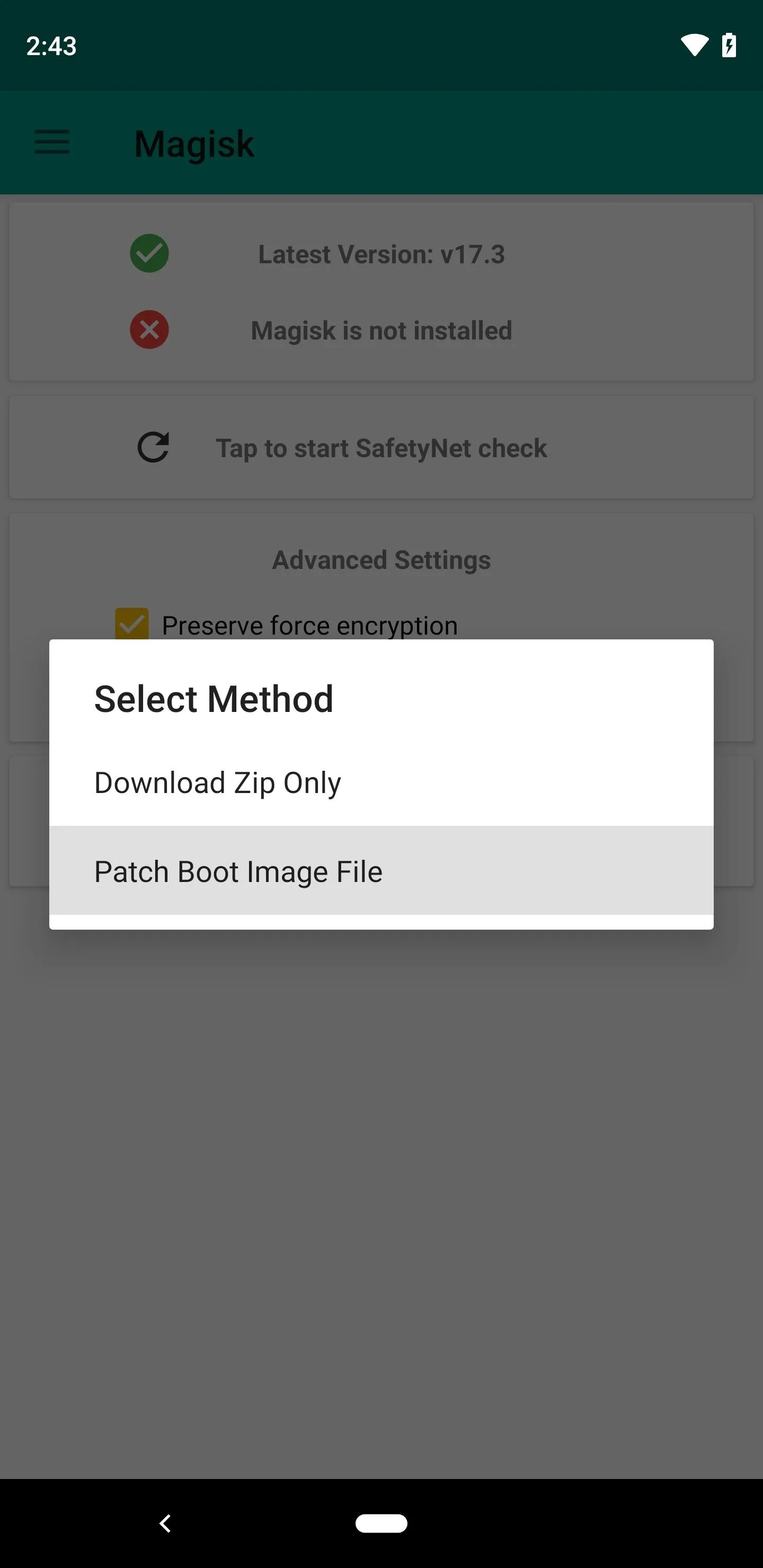Tap the home pill navigation button
763x1568 pixels.
[381, 1523]
